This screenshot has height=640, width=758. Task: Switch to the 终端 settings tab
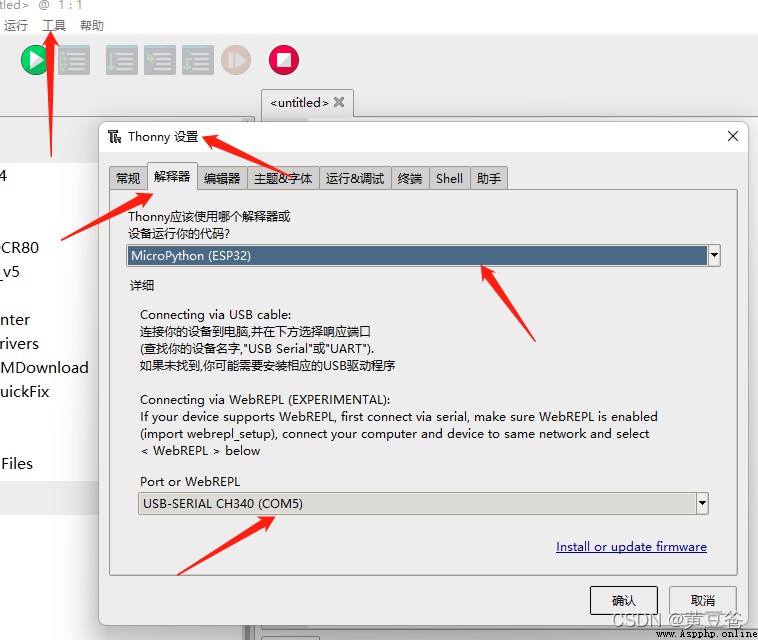410,178
